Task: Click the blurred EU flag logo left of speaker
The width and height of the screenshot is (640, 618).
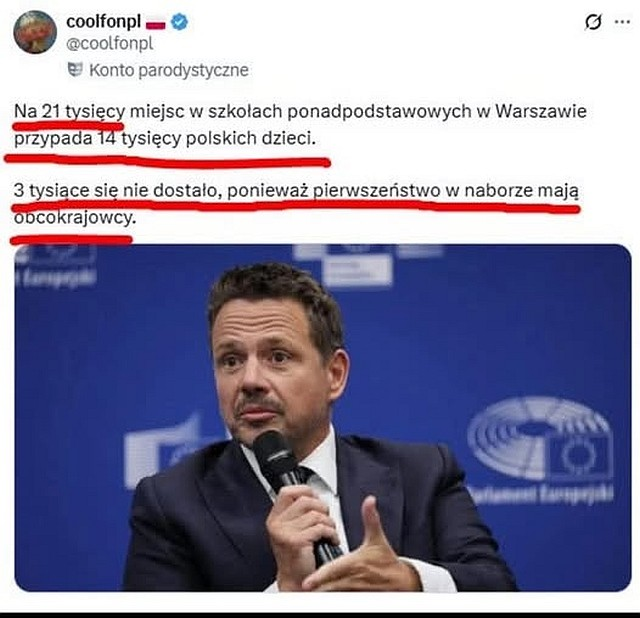Action: click(163, 451)
